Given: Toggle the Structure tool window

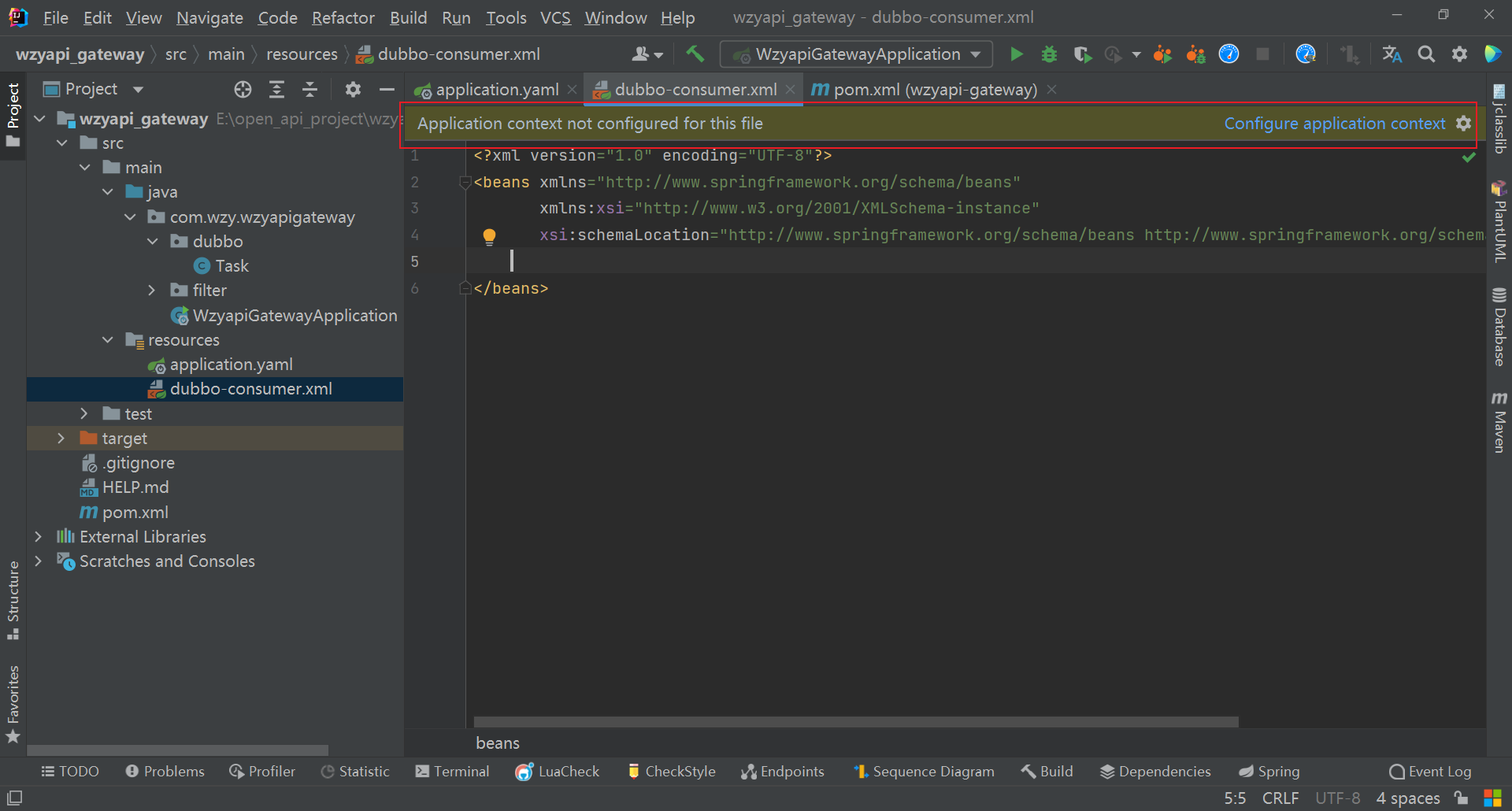Looking at the screenshot, I should pyautogui.click(x=13, y=600).
